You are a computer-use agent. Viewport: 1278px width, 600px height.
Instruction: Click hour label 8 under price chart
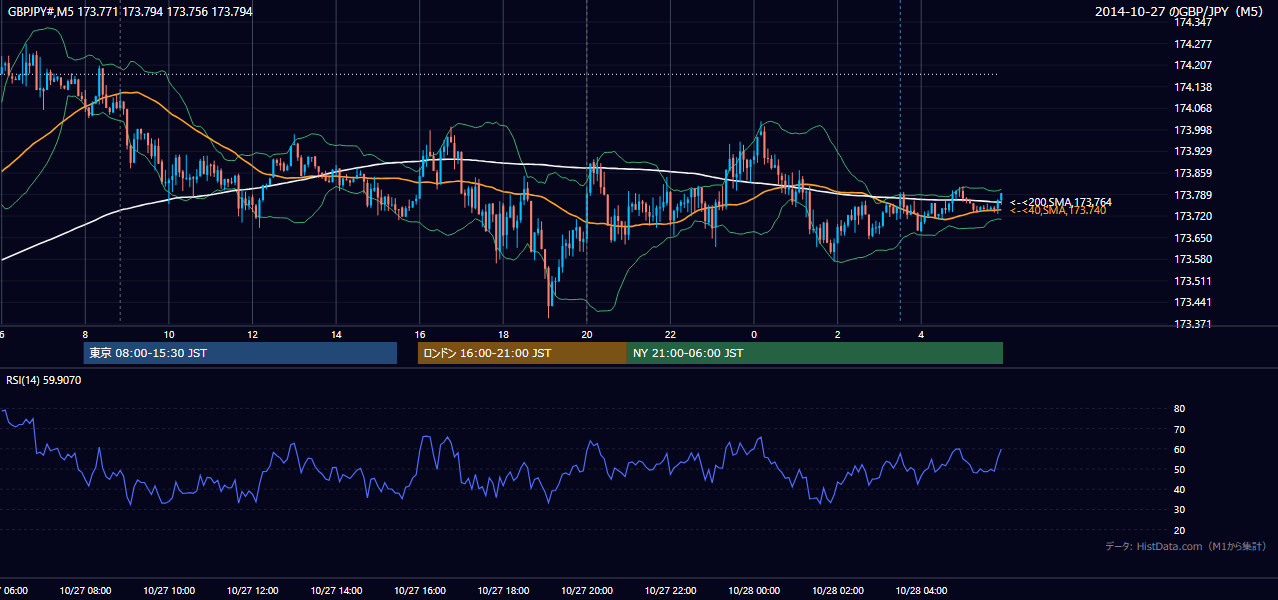click(85, 334)
